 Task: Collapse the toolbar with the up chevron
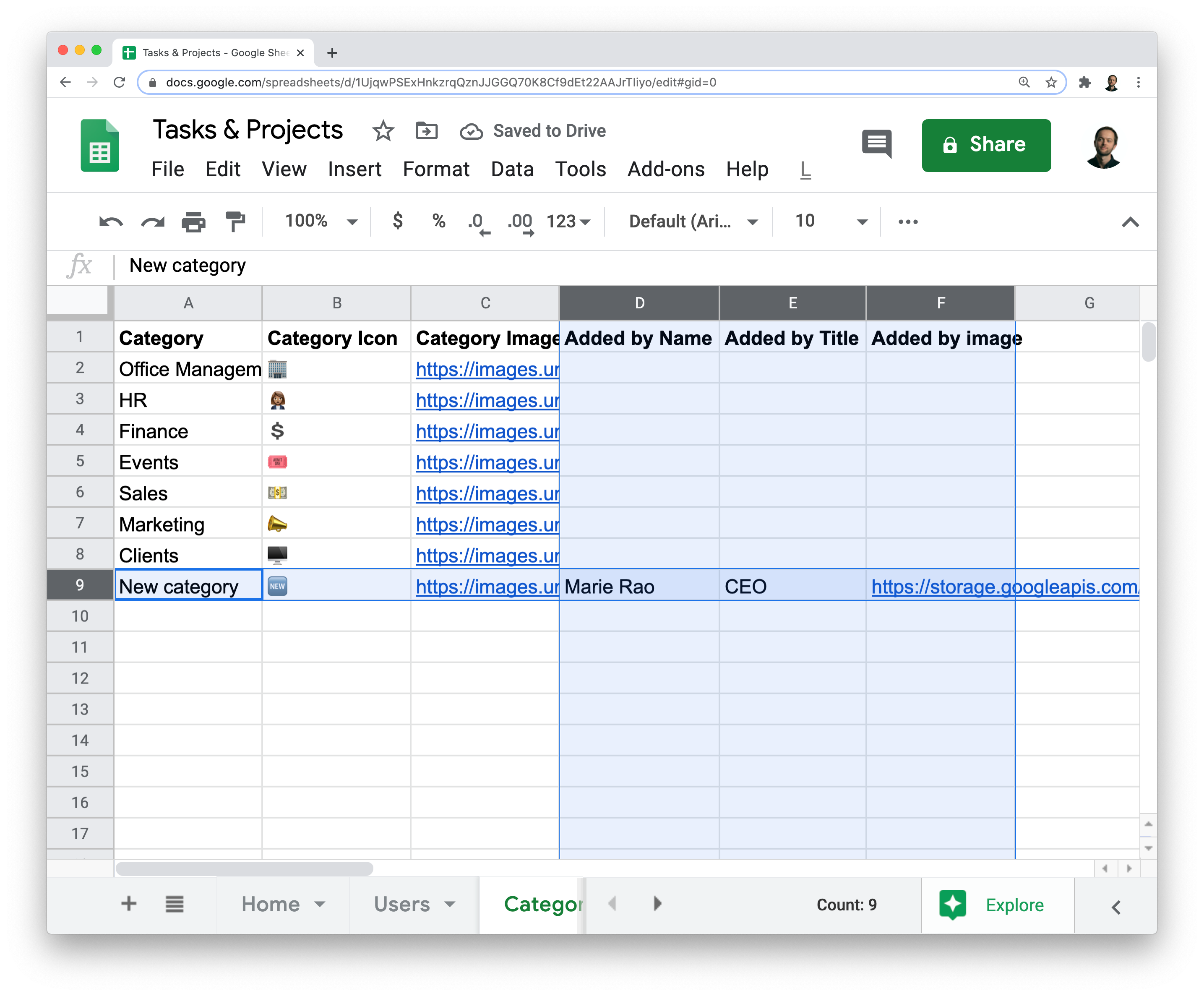pos(1130,222)
